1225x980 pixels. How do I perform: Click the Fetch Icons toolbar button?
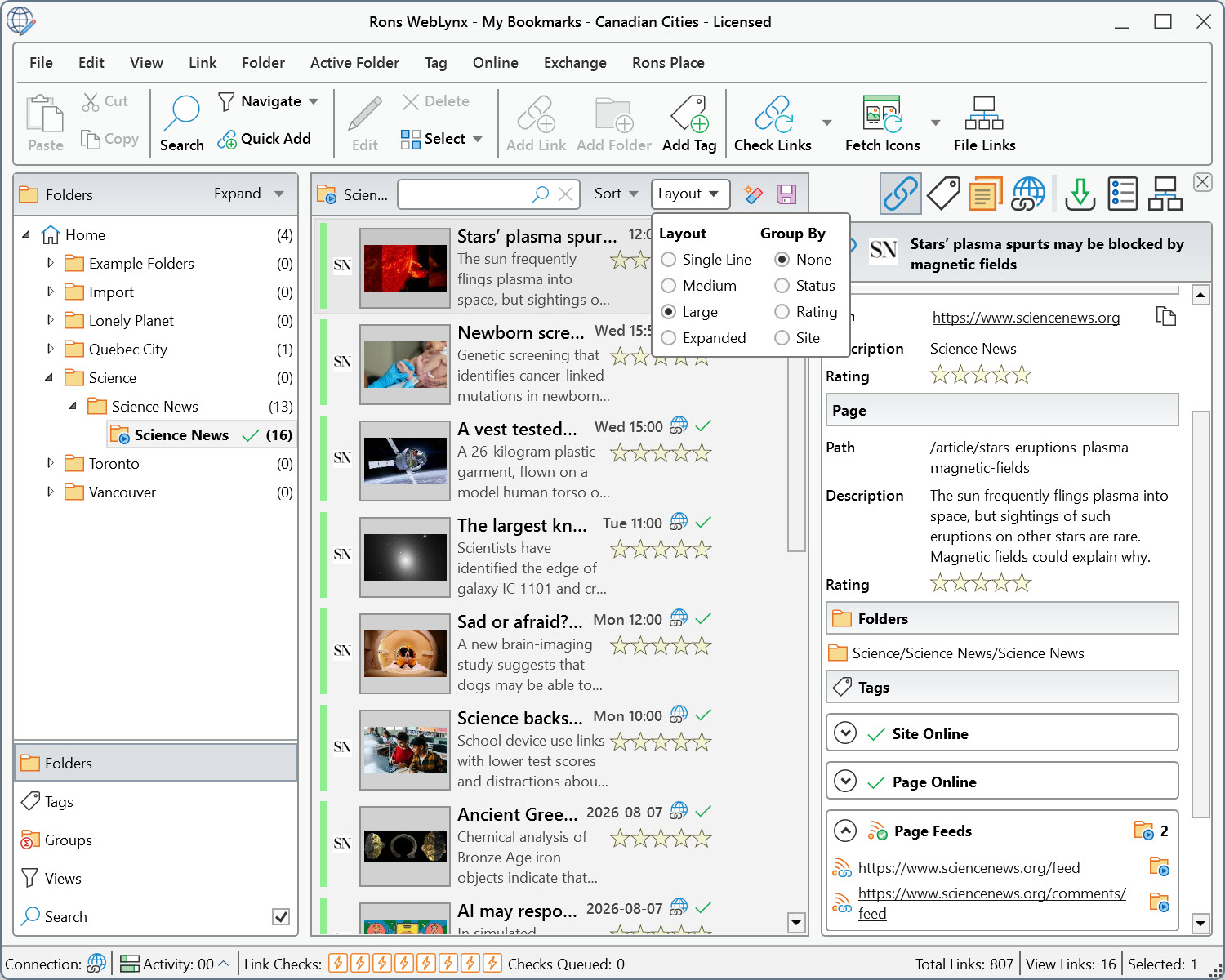(882, 122)
